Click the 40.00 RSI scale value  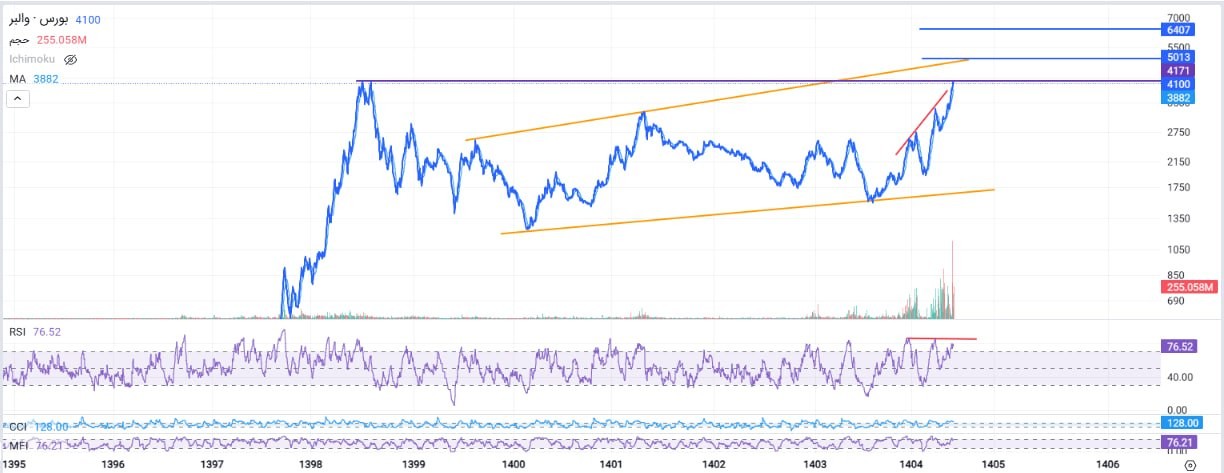pos(1180,377)
